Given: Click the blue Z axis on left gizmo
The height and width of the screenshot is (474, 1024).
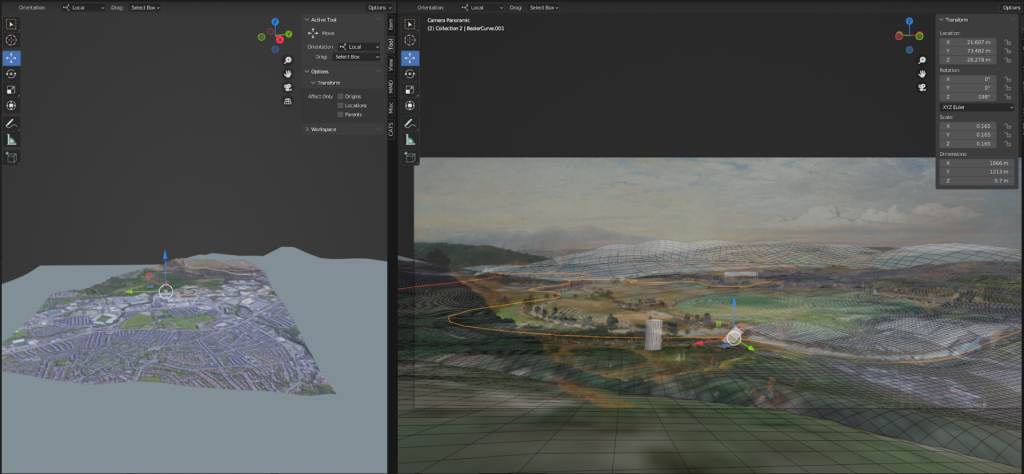Looking at the screenshot, I should pos(276,22).
